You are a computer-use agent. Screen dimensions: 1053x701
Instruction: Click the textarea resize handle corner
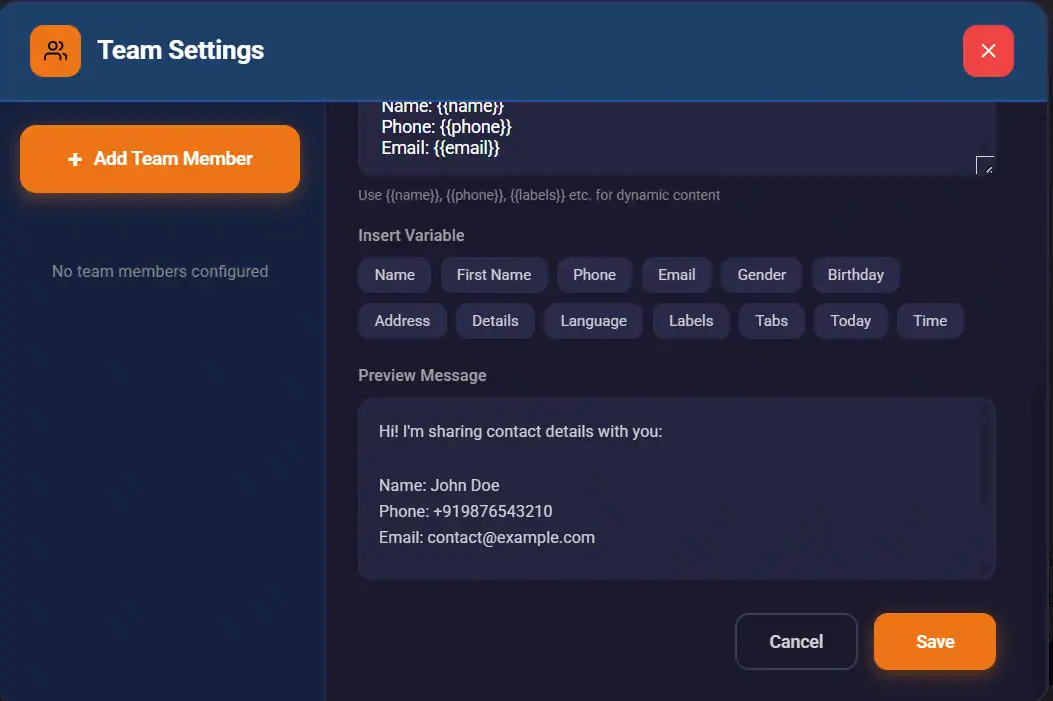tap(984, 166)
